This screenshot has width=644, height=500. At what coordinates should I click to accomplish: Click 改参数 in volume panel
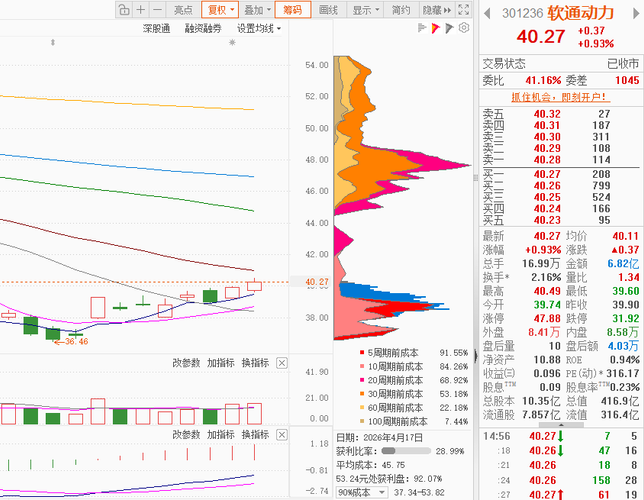tap(186, 363)
